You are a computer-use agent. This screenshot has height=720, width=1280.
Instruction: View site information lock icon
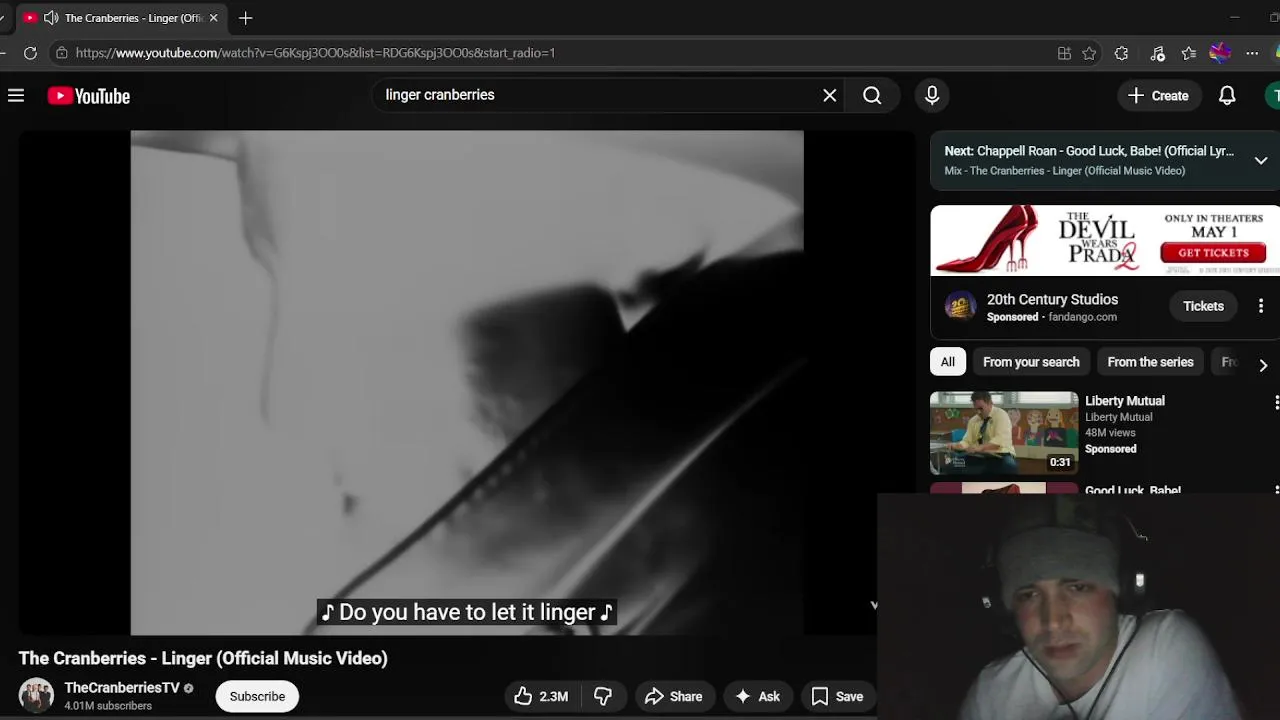click(62, 53)
